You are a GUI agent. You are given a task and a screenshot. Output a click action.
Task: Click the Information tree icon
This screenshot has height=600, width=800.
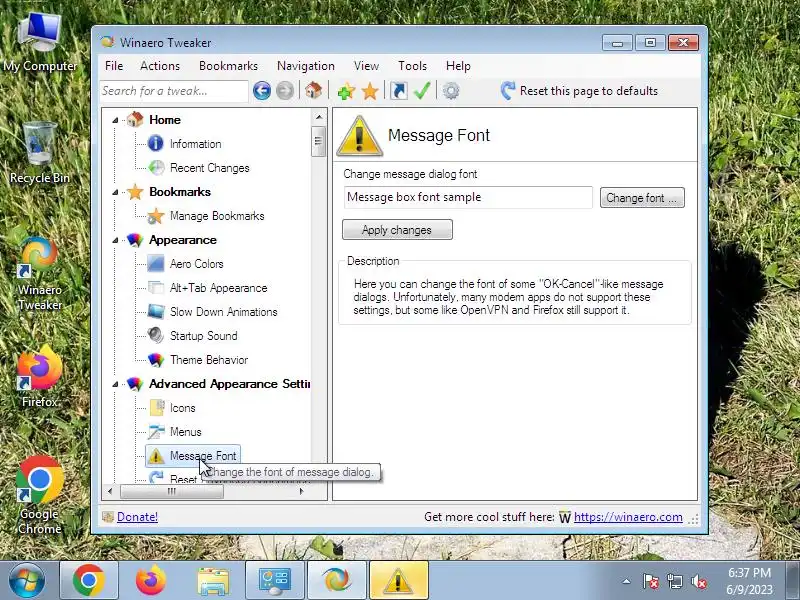[156, 144]
